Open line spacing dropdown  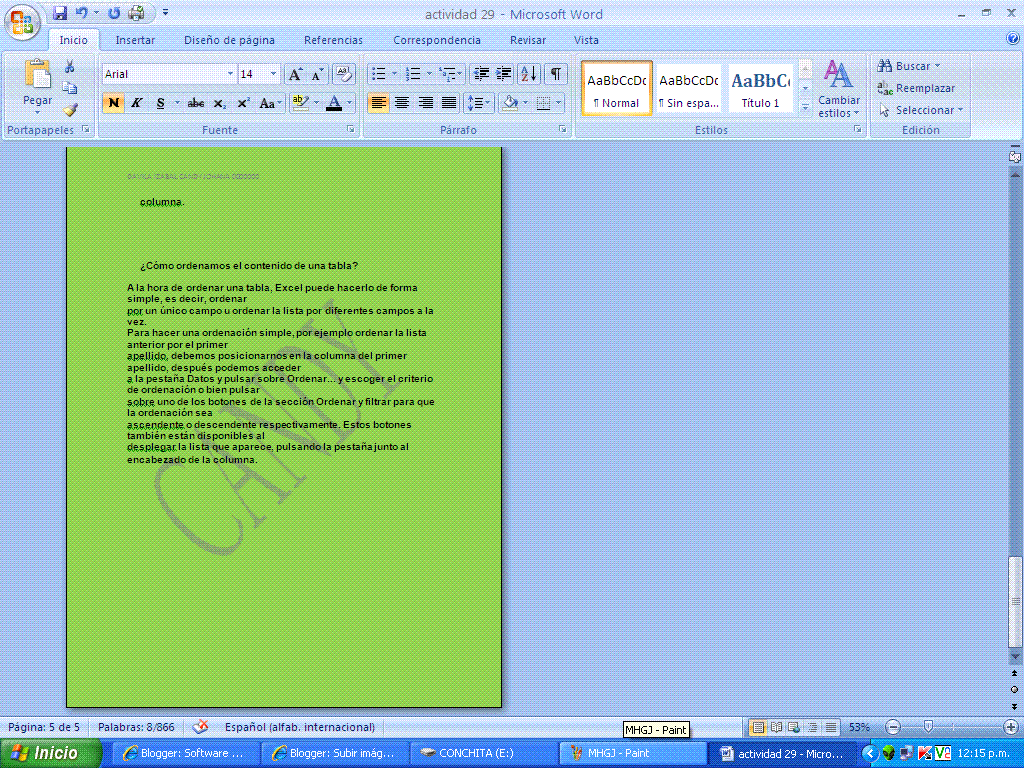tap(479, 103)
